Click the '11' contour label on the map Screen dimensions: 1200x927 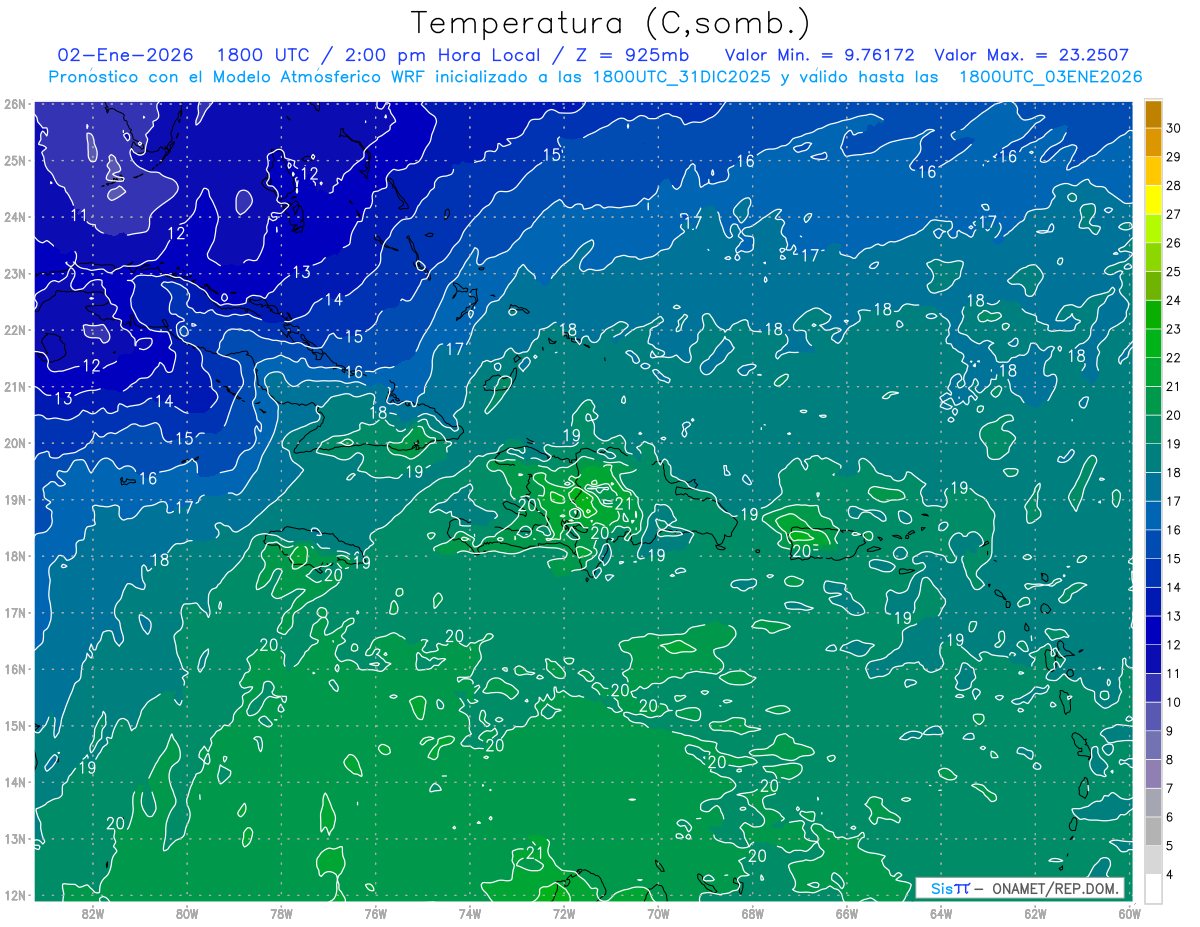(79, 215)
